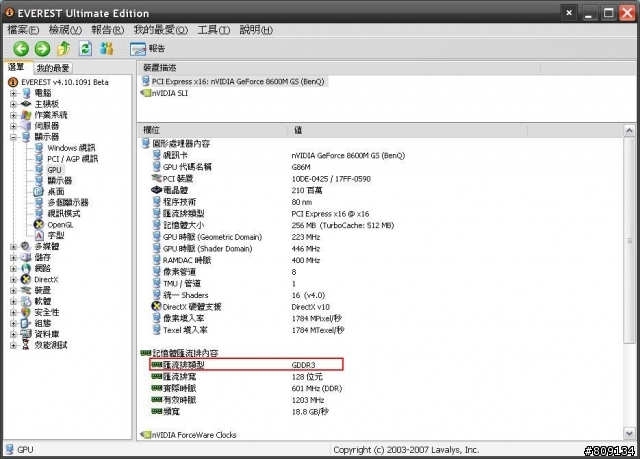Image resolution: width=640 pixels, height=459 pixels.
Task: Expand the 伺服器 tree node
Action: click(13, 126)
